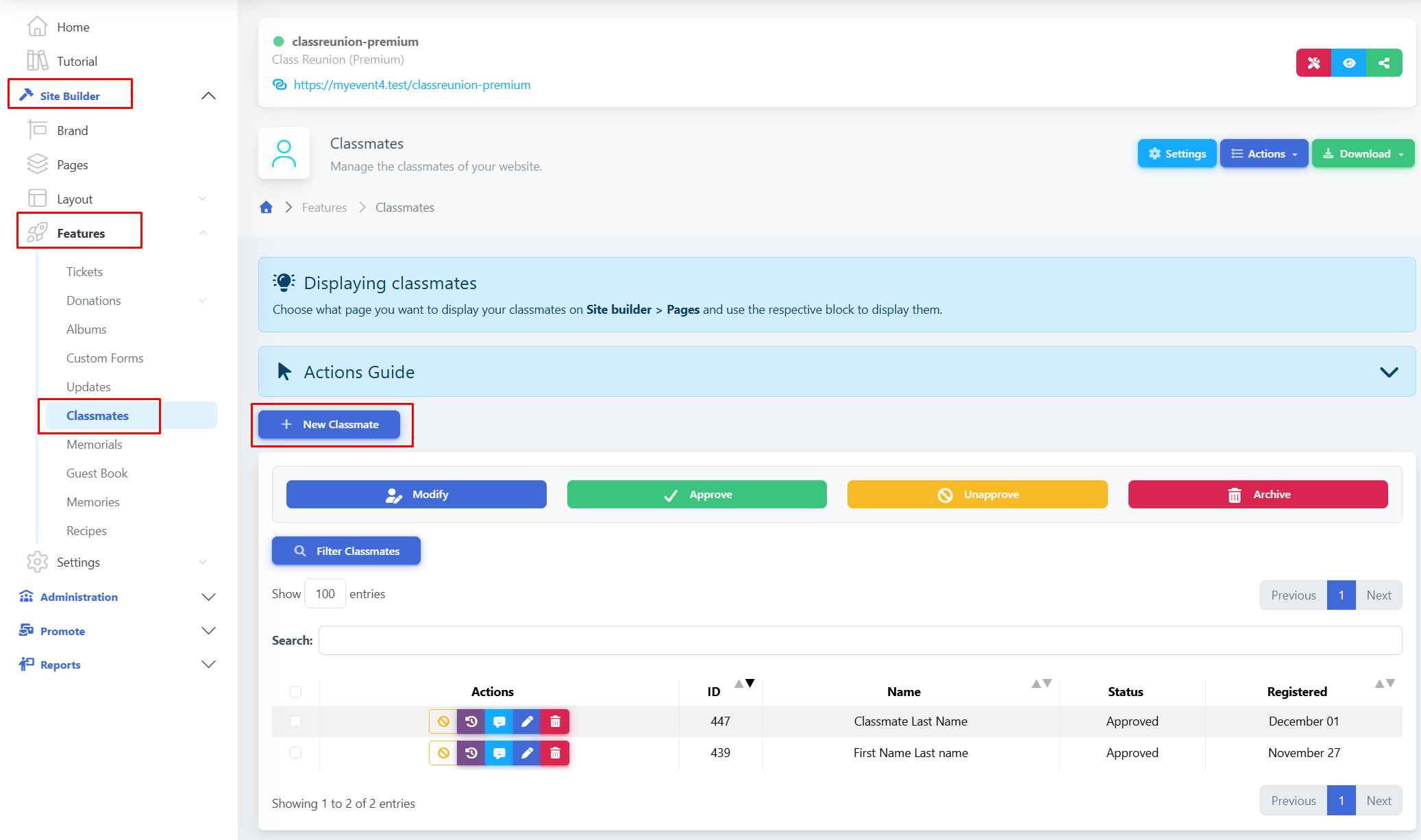Expand the Actions Guide panel
Image resolution: width=1421 pixels, height=840 pixels.
coord(1388,372)
